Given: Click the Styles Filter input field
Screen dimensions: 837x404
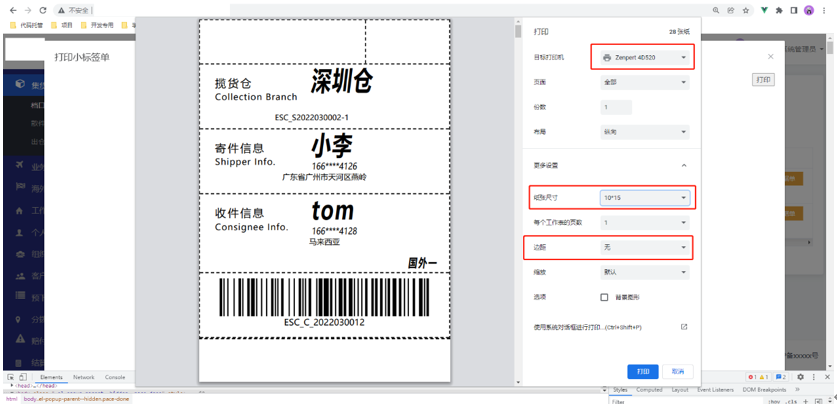Looking at the screenshot, I should pyautogui.click(x=686, y=401).
